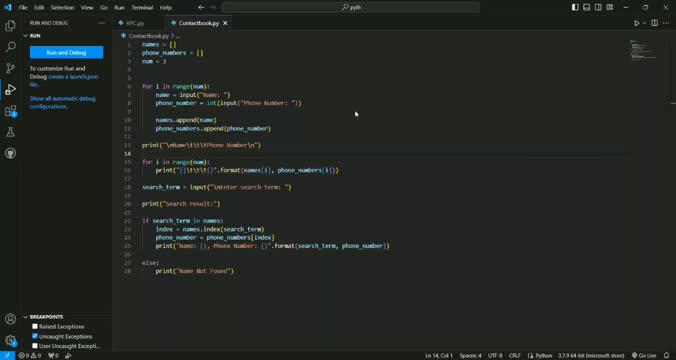
Task: Open the Search view in activity bar
Action: [x=10, y=47]
